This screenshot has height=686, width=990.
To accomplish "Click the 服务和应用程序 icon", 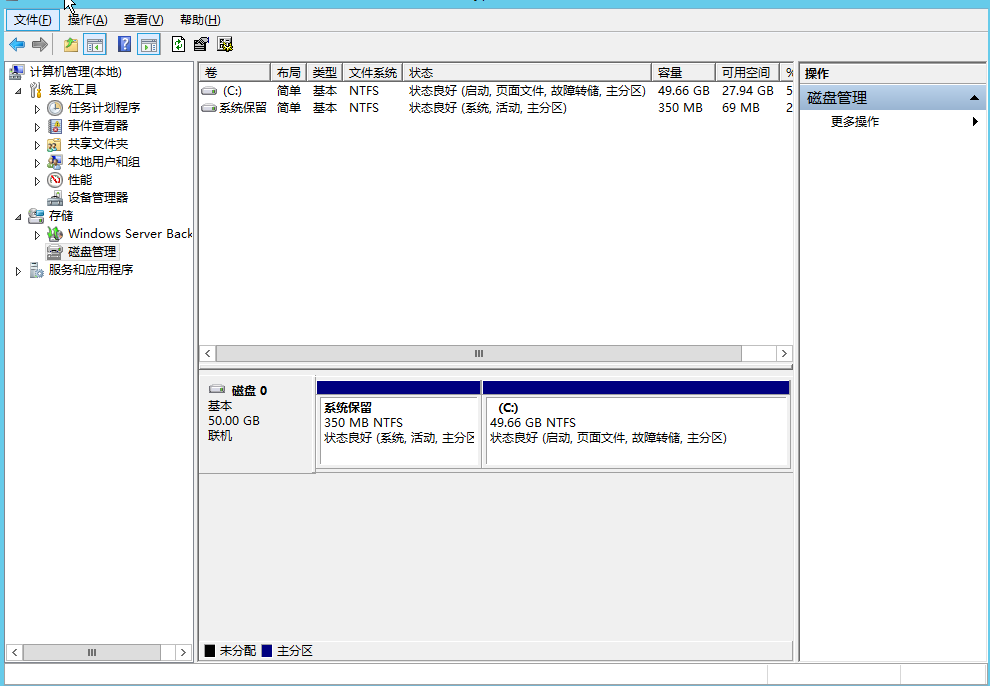I will click(x=37, y=270).
